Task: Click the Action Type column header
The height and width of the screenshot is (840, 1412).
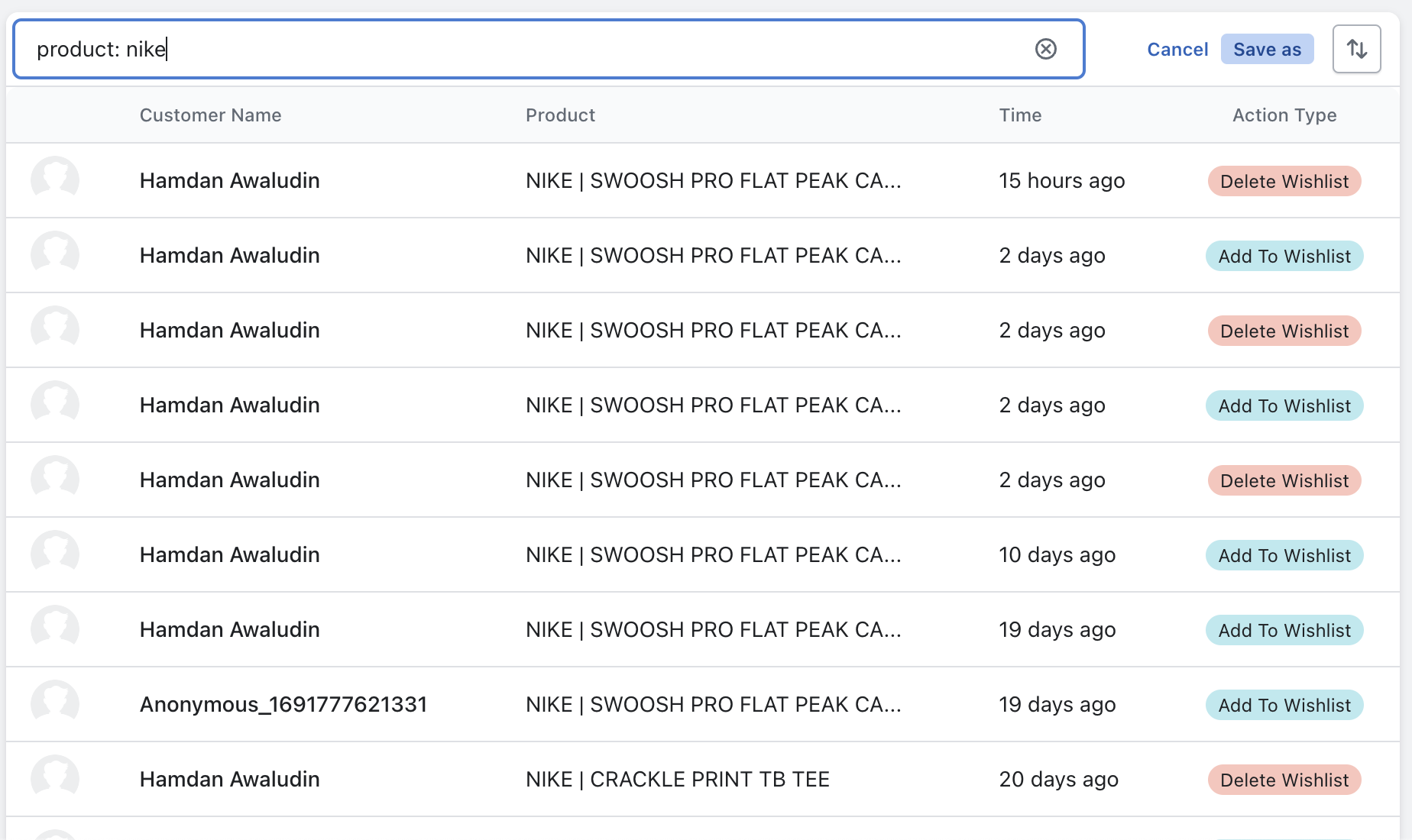Action: coord(1284,115)
